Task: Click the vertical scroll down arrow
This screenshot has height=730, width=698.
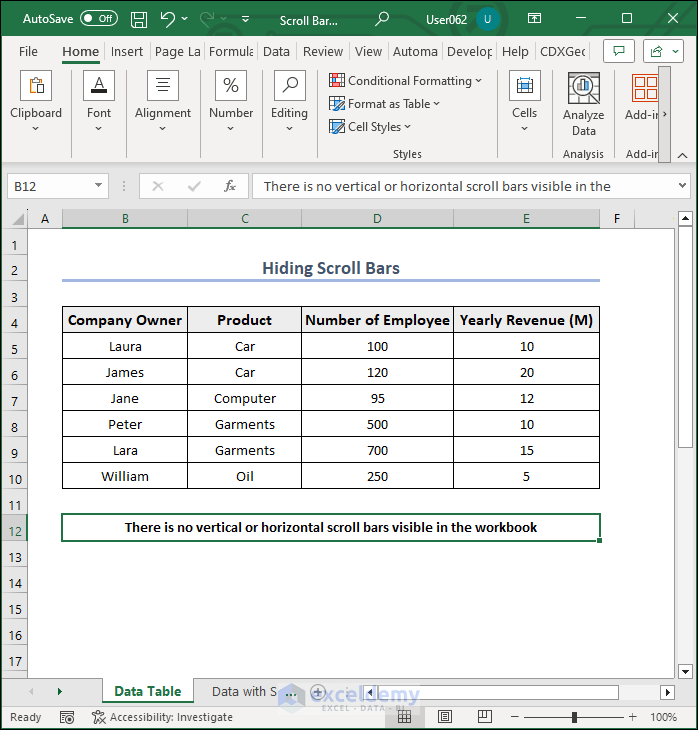Action: [685, 671]
